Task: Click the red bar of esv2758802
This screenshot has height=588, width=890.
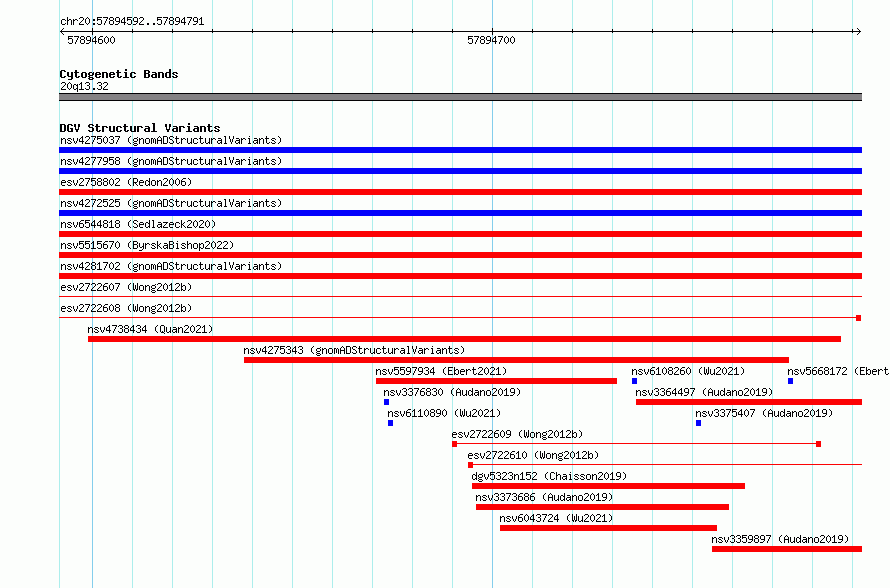Action: pos(460,192)
